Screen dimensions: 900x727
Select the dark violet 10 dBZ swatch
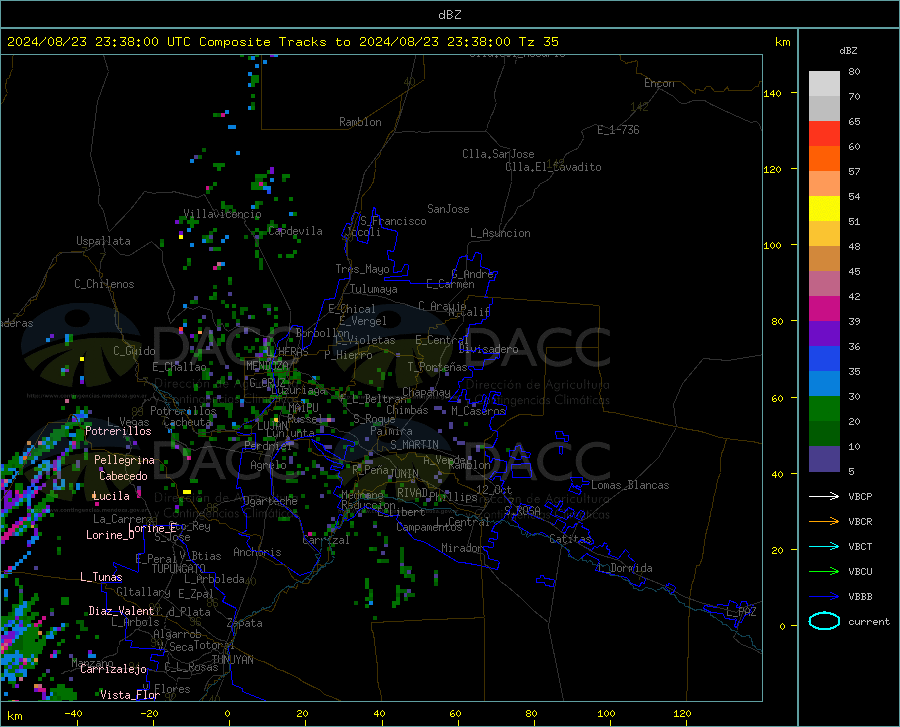click(x=824, y=458)
